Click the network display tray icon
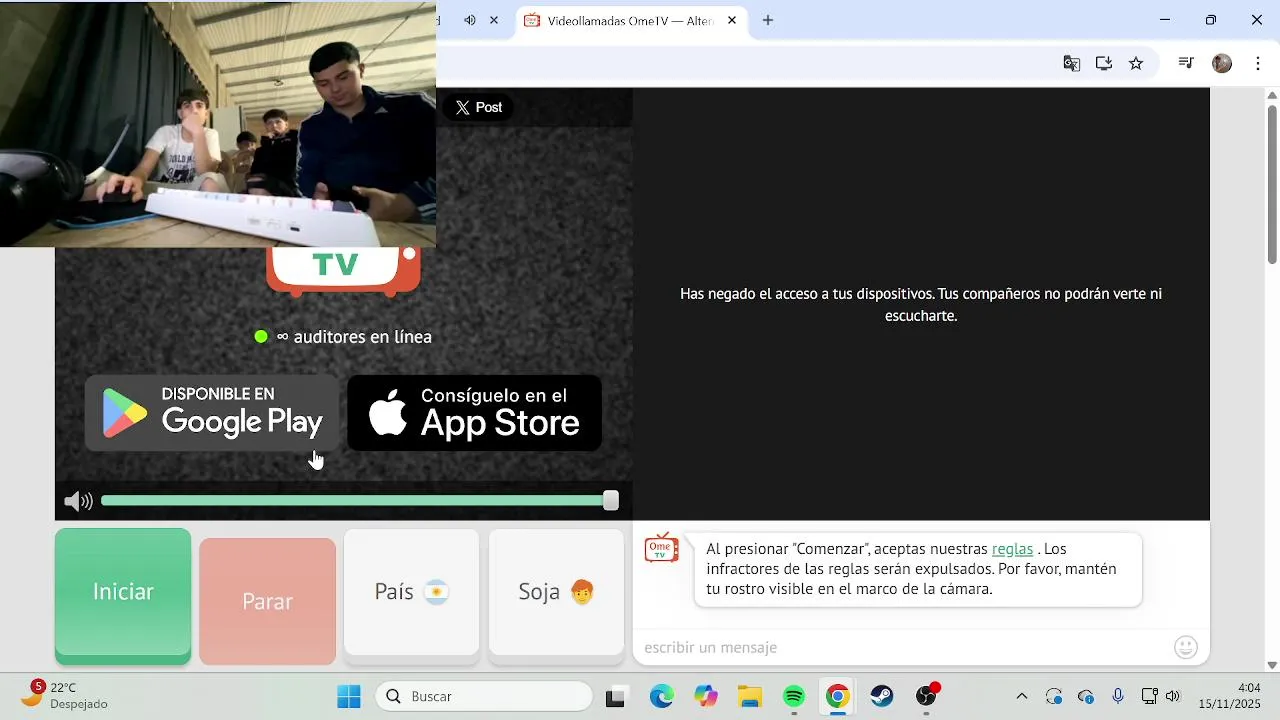Screen dimensions: 1280x720 click(x=1149, y=696)
